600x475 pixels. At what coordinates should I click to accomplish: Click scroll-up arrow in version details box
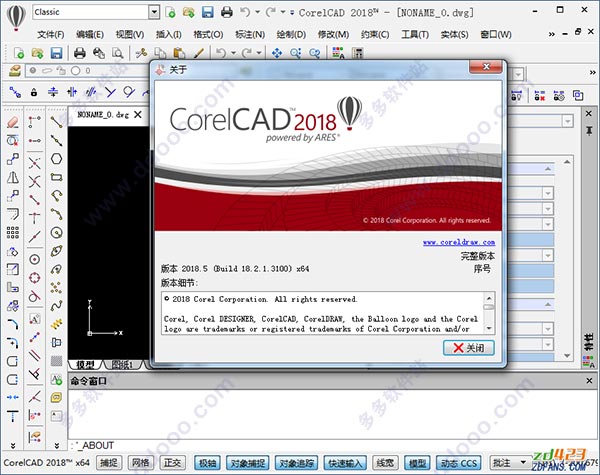click(x=489, y=298)
